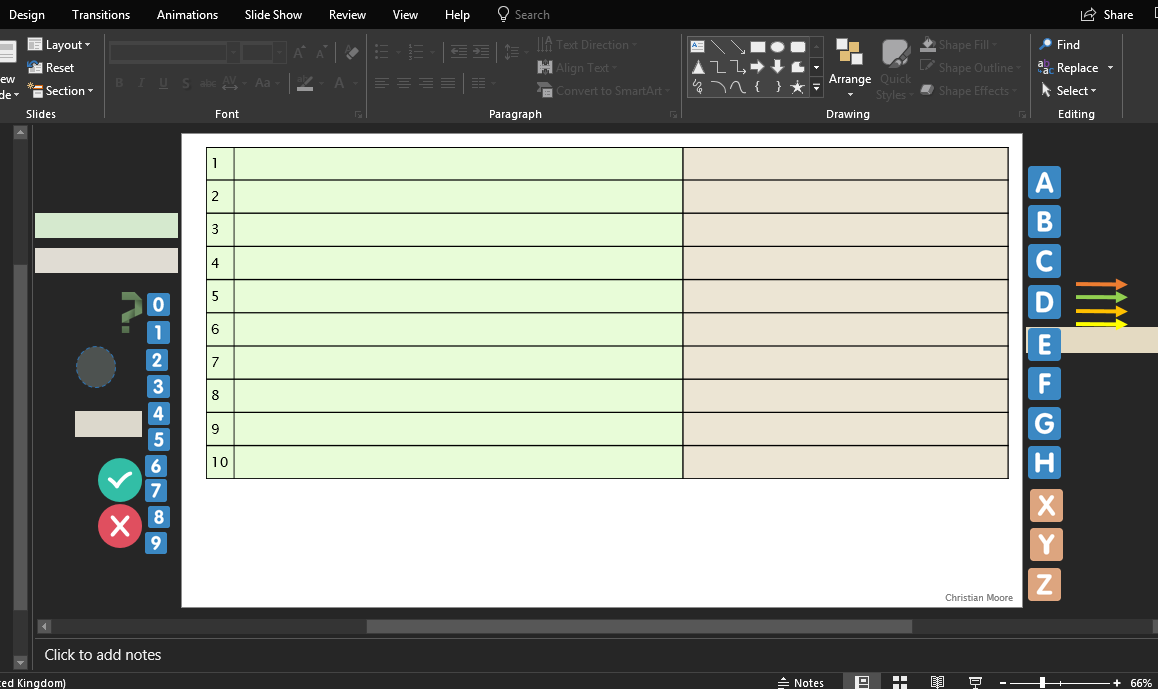The image size is (1158, 689).
Task: Start Slide Show from status bar
Action: [x=975, y=682]
